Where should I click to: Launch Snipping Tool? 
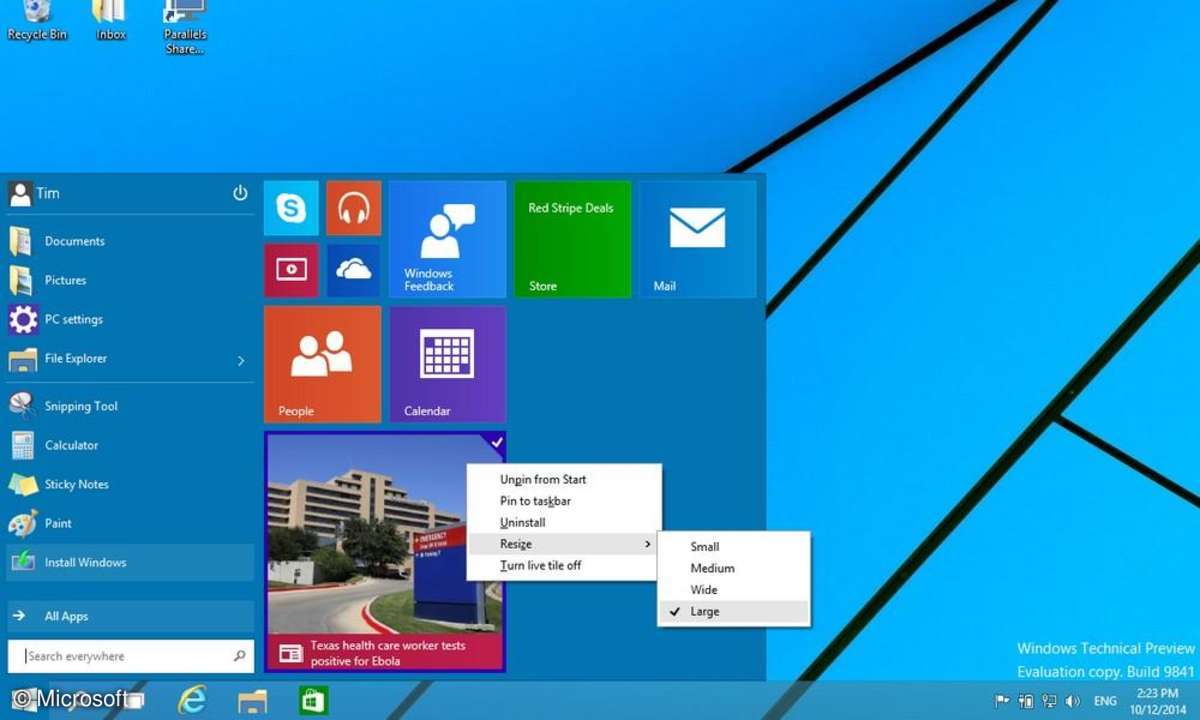pyautogui.click(x=130, y=406)
